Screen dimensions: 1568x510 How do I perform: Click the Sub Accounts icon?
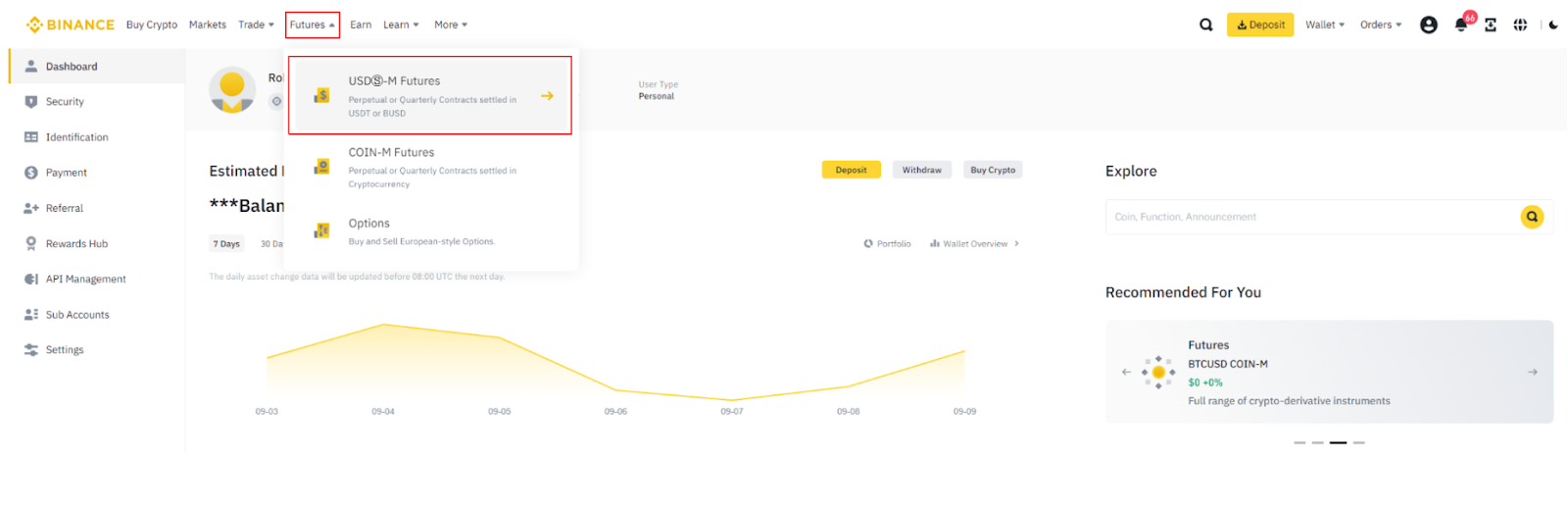click(x=31, y=314)
